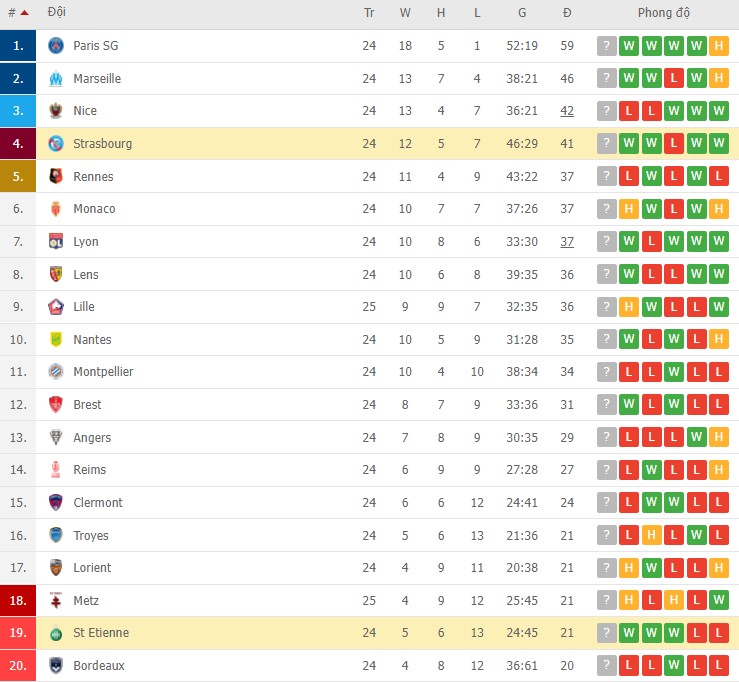Click the Tr matches played header

pyautogui.click(x=369, y=14)
